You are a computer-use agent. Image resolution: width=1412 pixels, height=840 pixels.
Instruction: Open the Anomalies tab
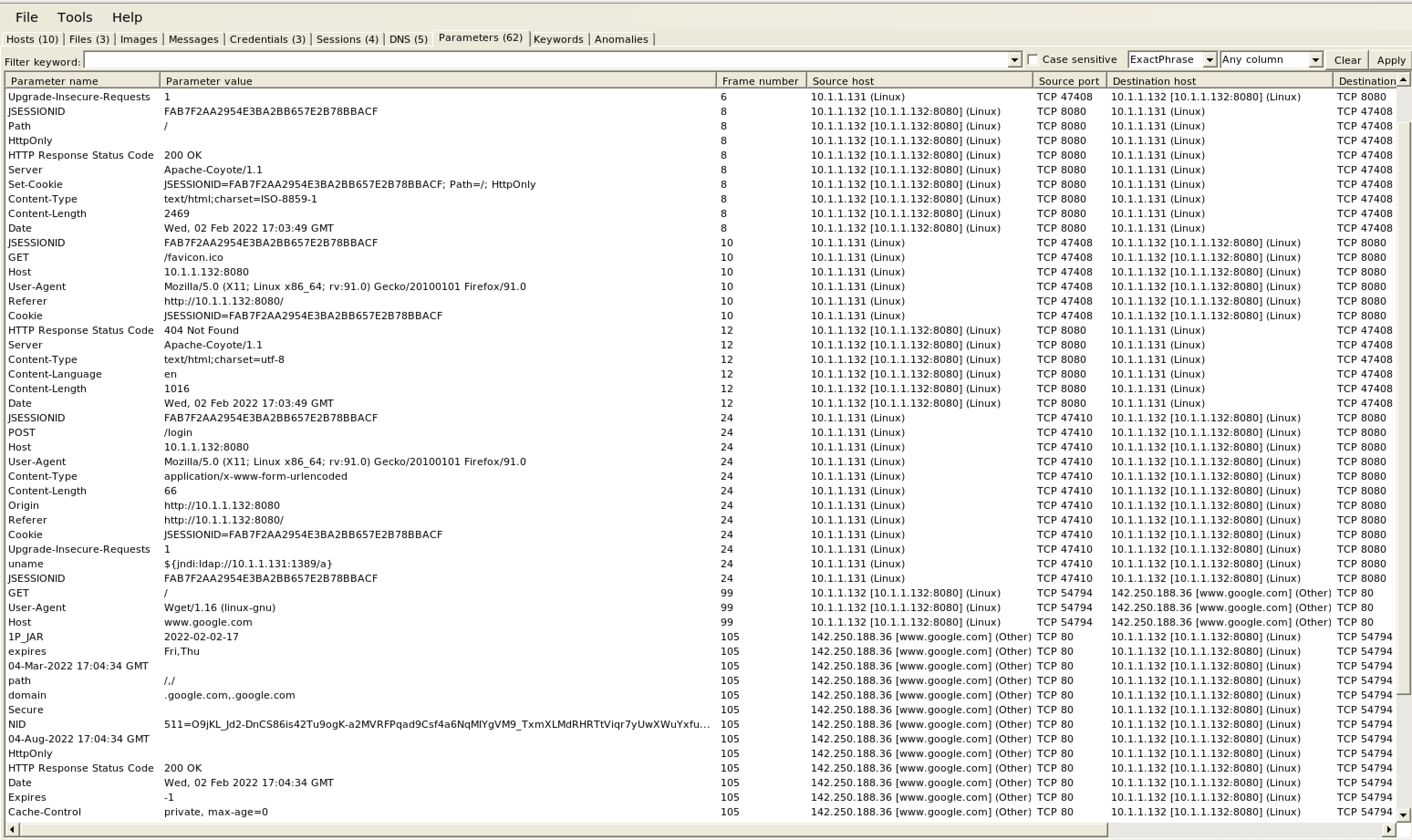coord(621,39)
